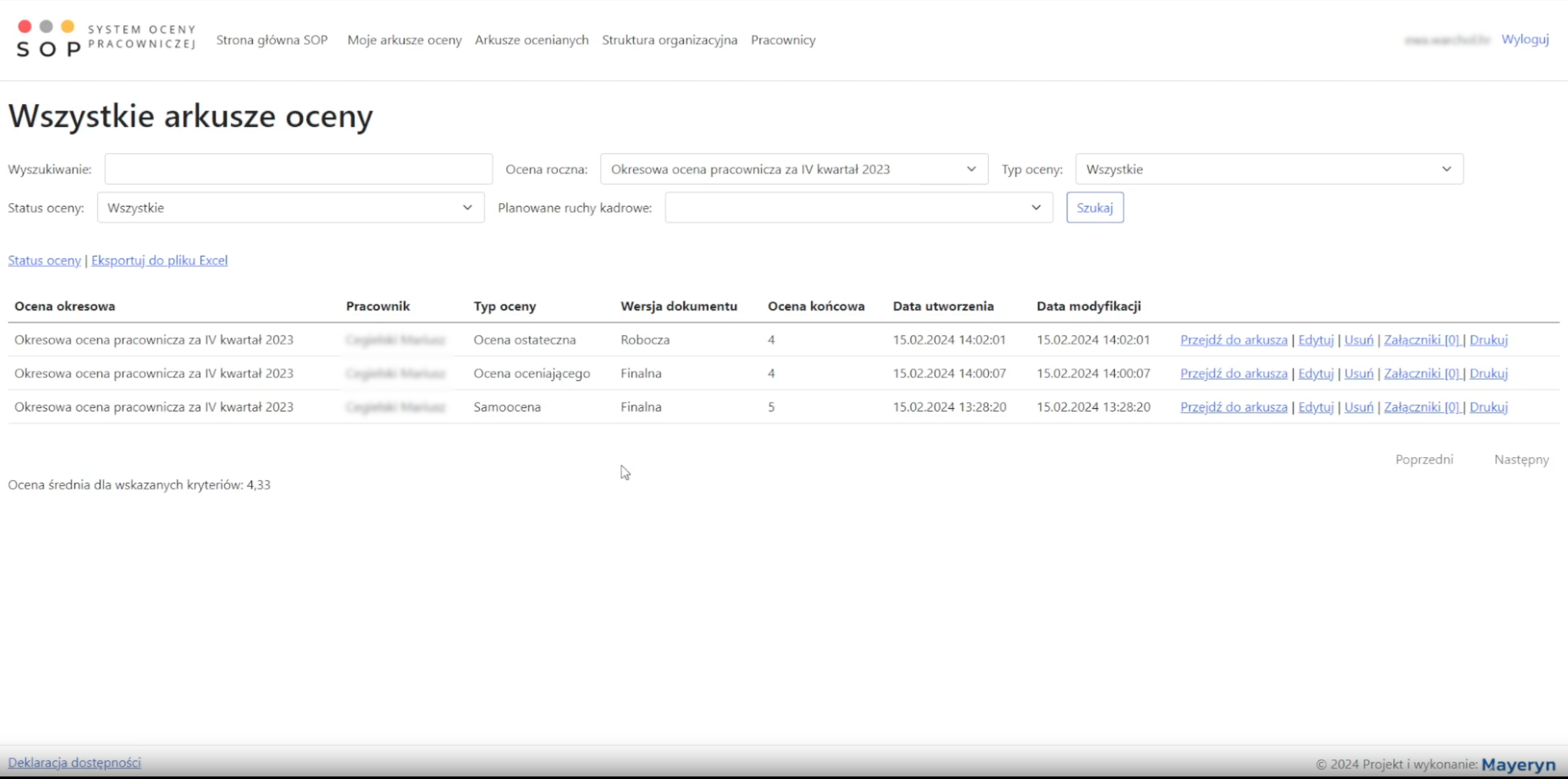The image size is (1568, 779).
Task: Click the Poprzedni pagination button
Action: click(x=1424, y=459)
